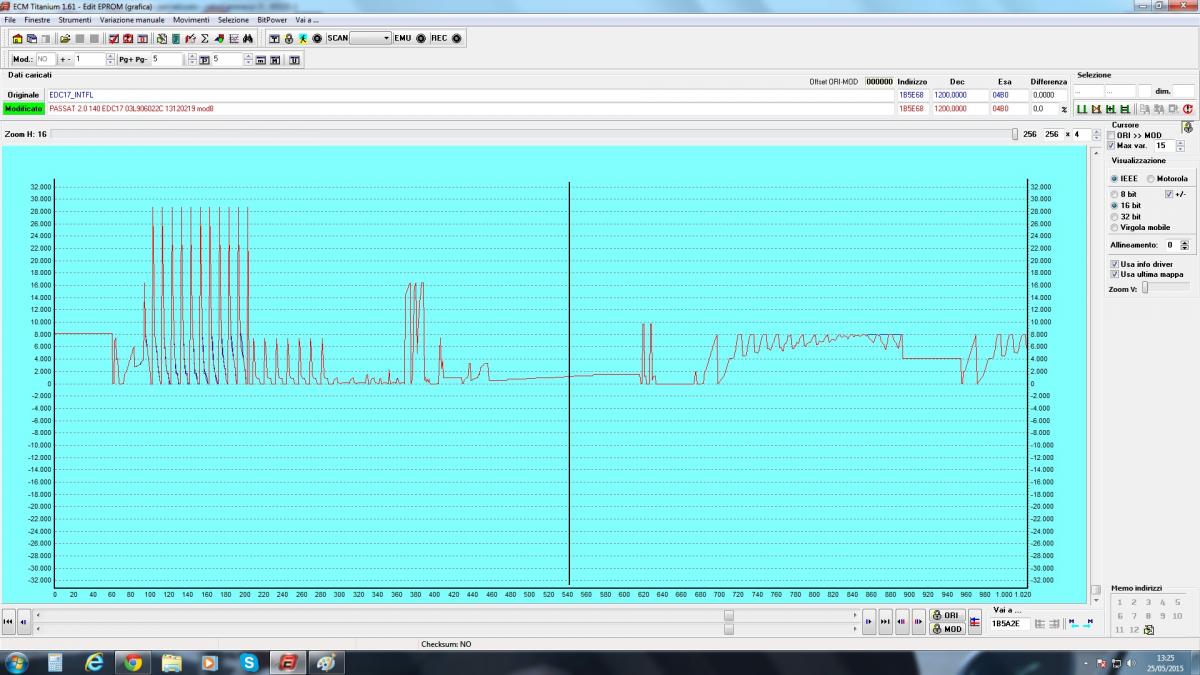The image size is (1200, 675).
Task: Open the Vai a ... menu
Action: click(x=307, y=20)
